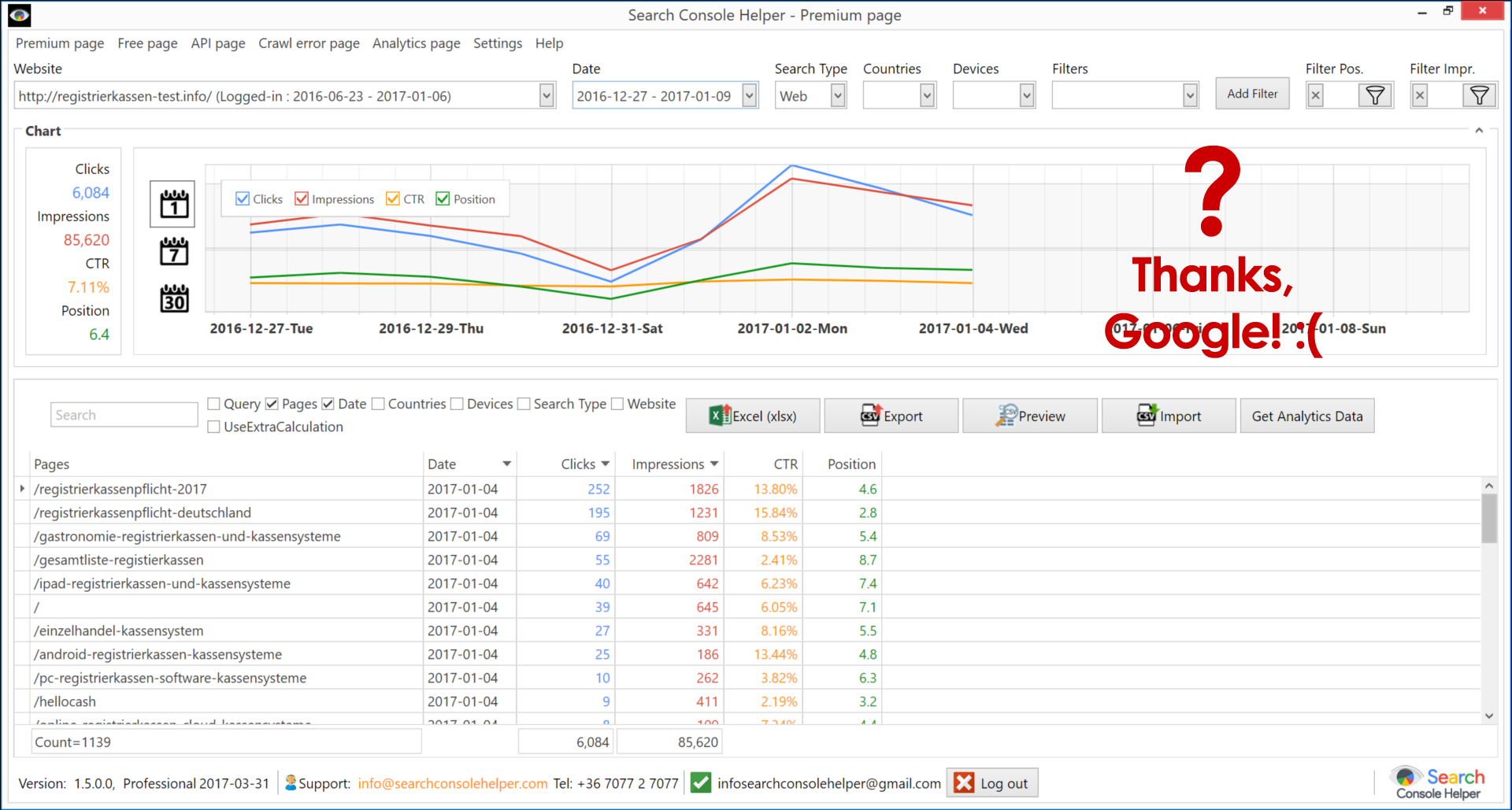Screen dimensions: 1512x810
Task: Open the Impressions column sort arrow
Action: (x=713, y=464)
